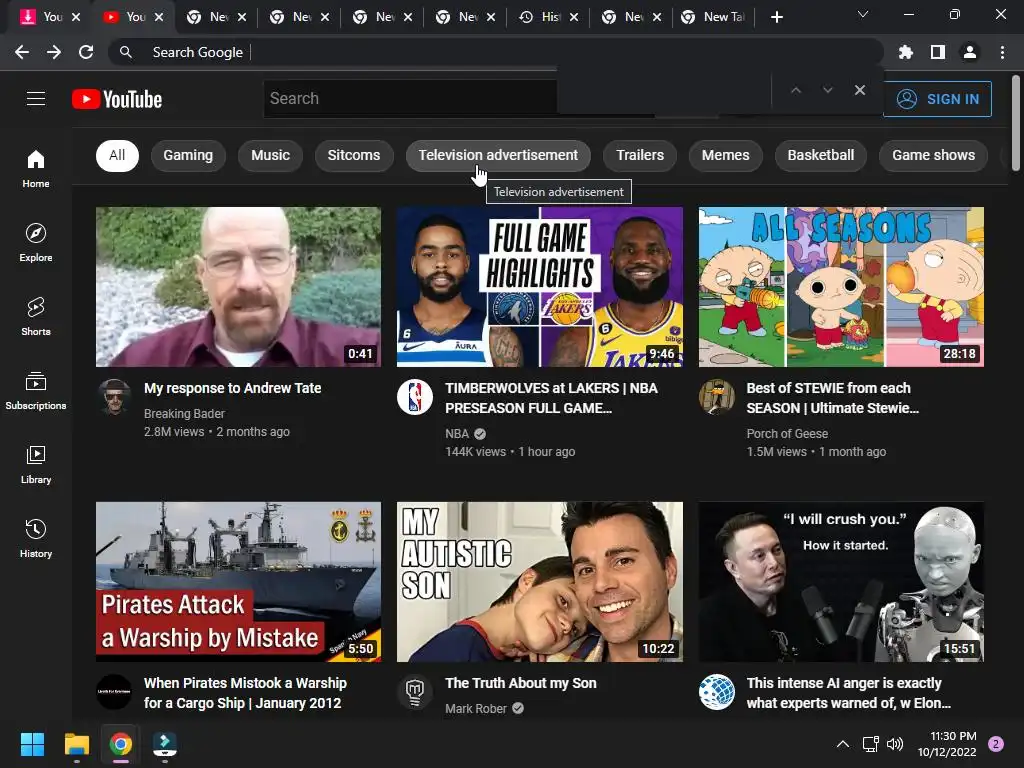Open the volume tray icon
The width and height of the screenshot is (1024, 768).
895,744
